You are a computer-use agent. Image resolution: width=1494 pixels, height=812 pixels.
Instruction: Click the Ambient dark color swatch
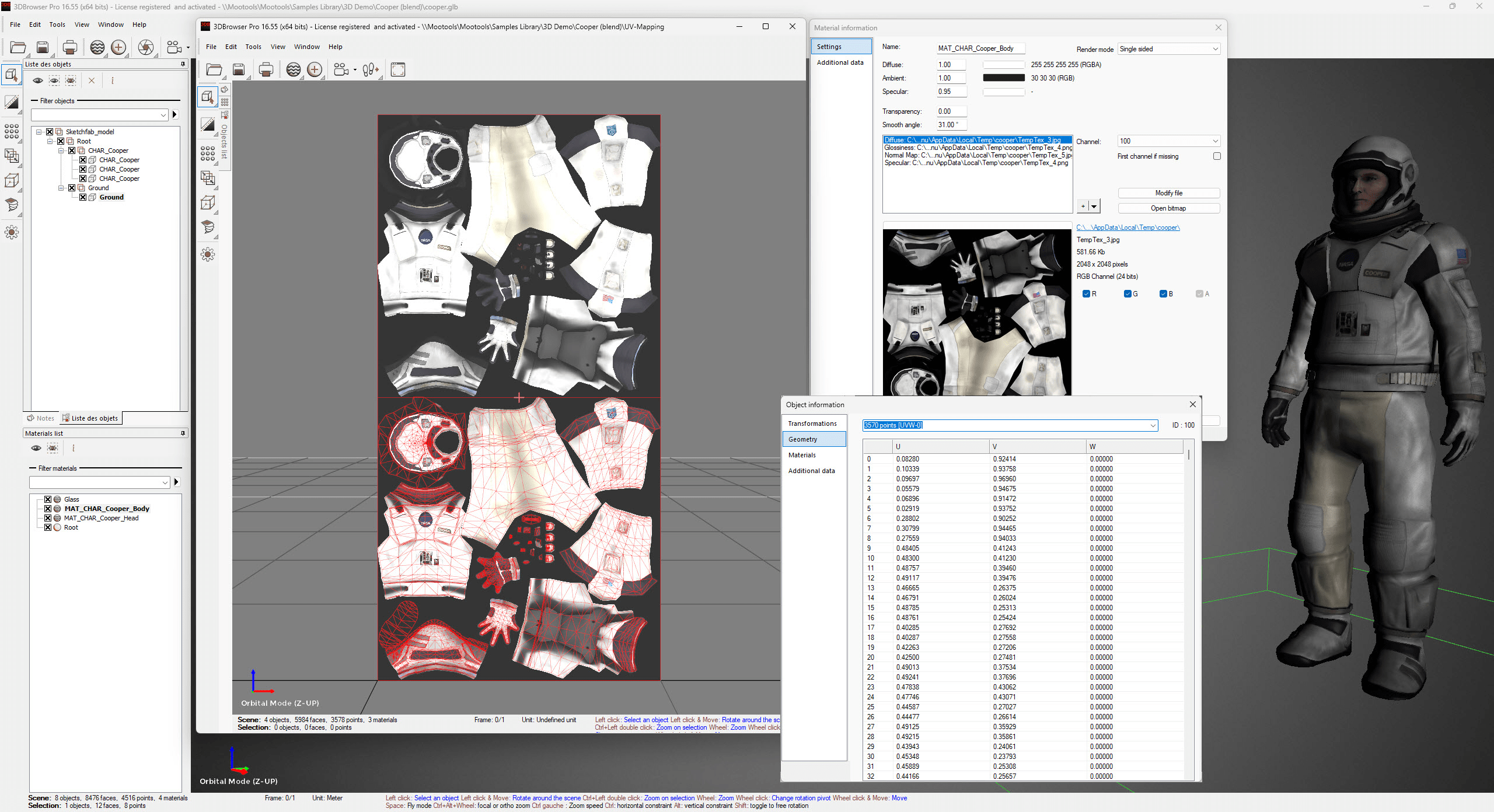coord(1004,78)
